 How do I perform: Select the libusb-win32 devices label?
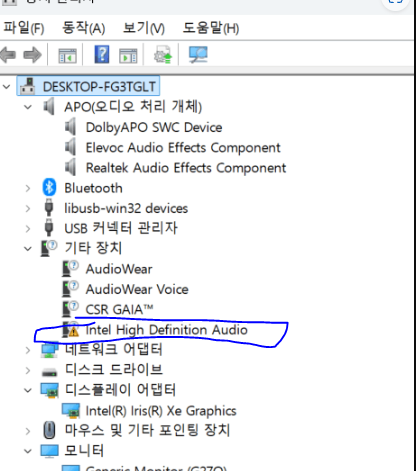126,209
